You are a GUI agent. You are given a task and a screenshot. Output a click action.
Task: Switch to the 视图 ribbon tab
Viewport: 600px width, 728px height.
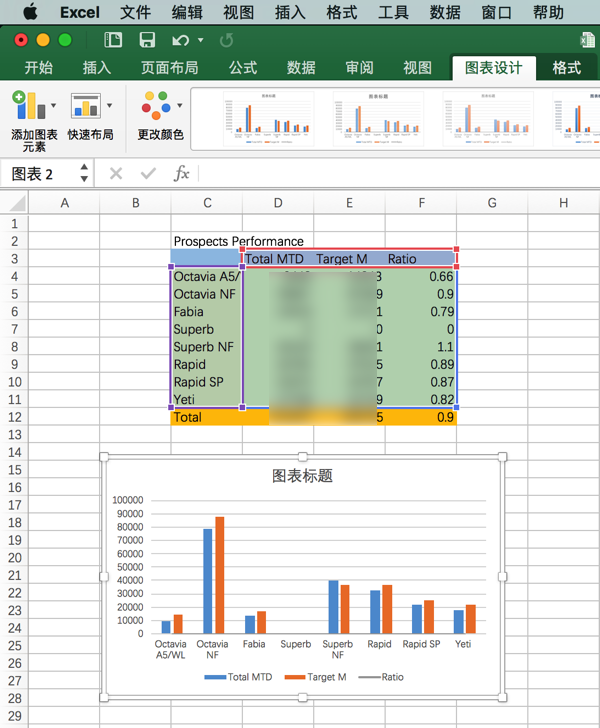pos(417,68)
